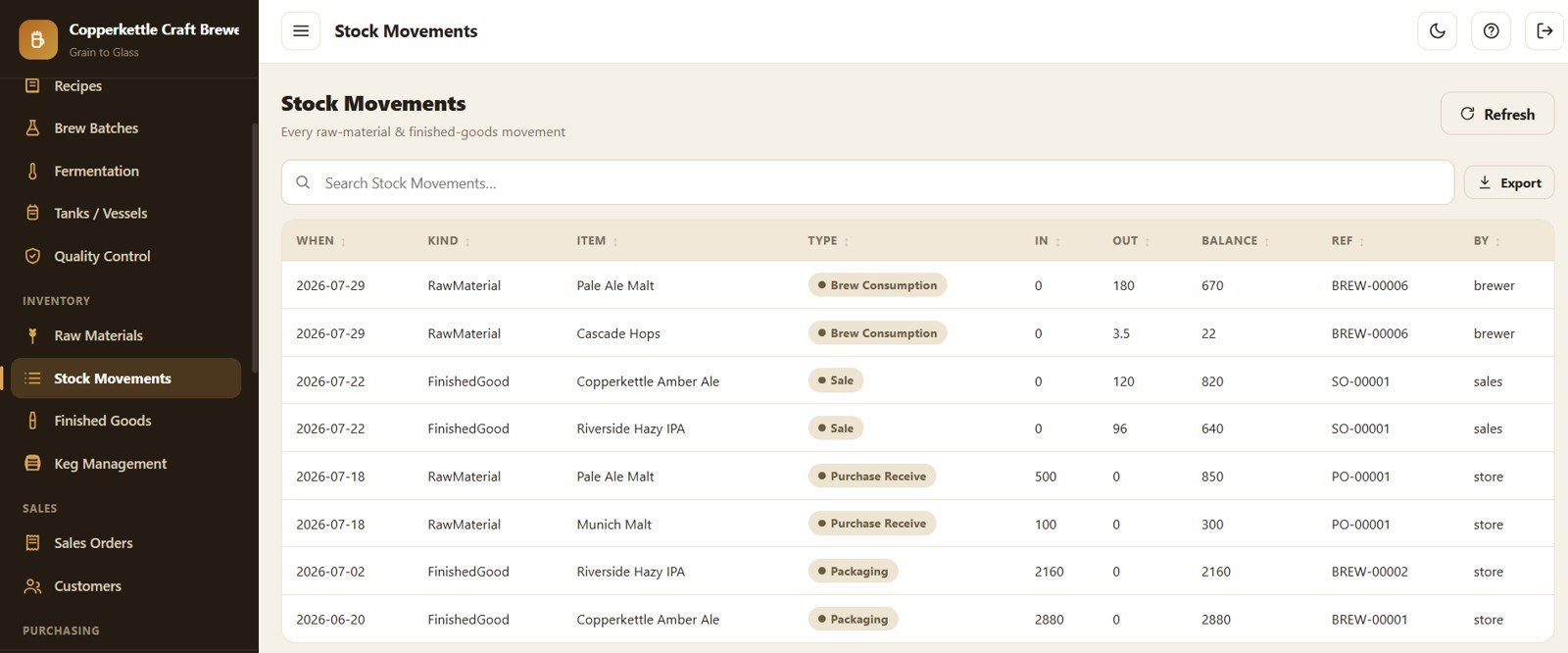Focus the Search Stock Movements field
Viewport: 1568px width, 653px height.
pos(867,182)
